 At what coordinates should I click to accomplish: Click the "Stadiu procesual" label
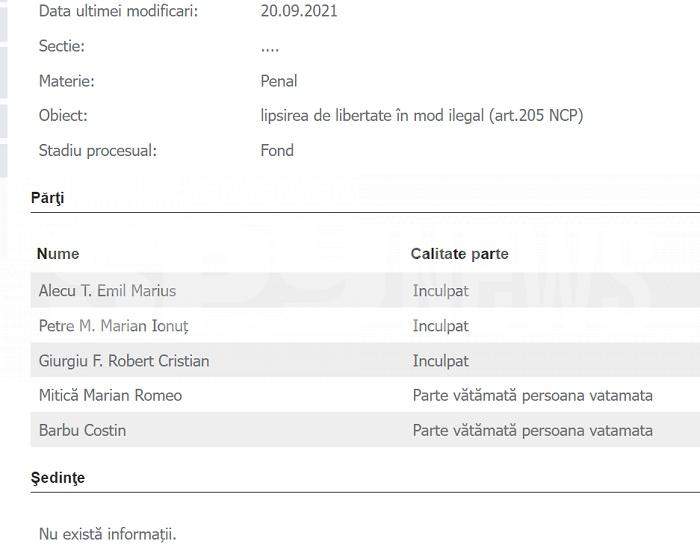[x=98, y=151]
